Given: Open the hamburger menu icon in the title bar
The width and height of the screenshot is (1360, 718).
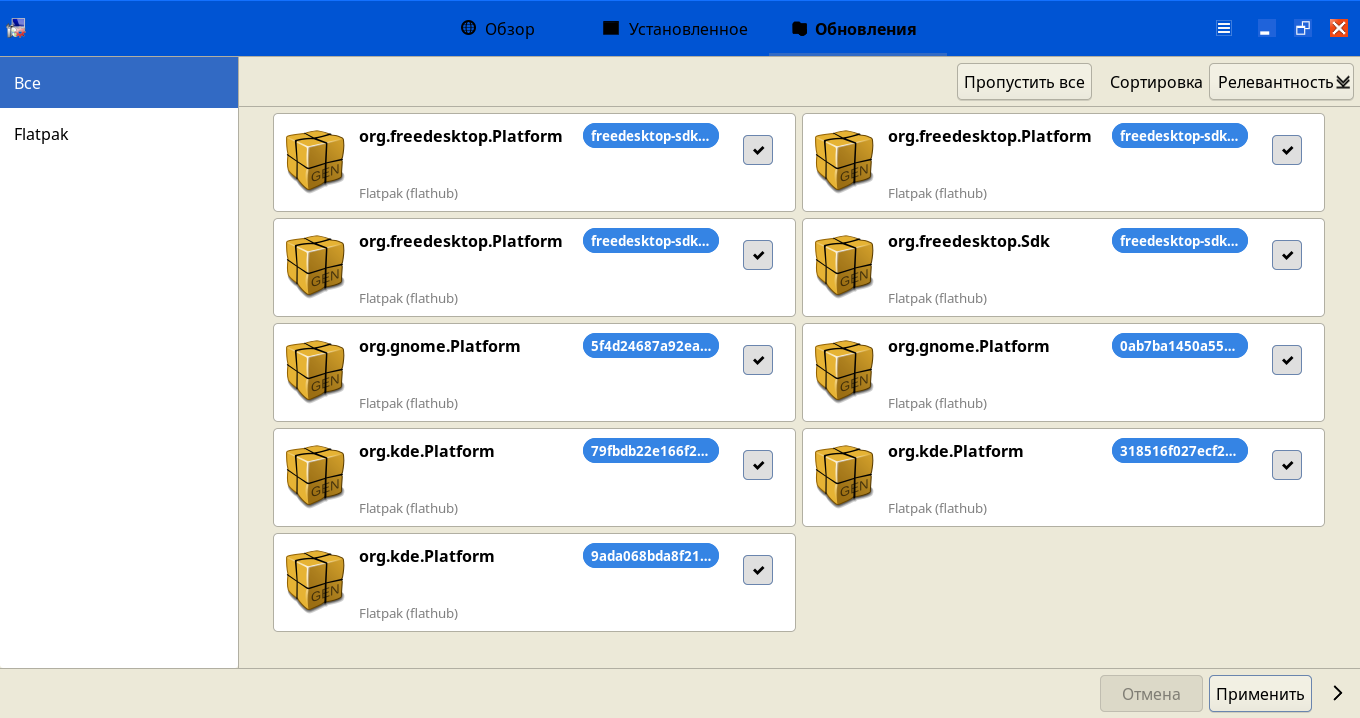Looking at the screenshot, I should (1224, 28).
